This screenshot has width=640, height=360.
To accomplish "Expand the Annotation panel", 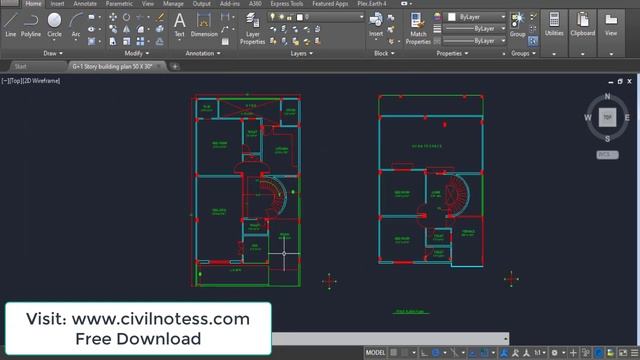I will pyautogui.click(x=203, y=53).
